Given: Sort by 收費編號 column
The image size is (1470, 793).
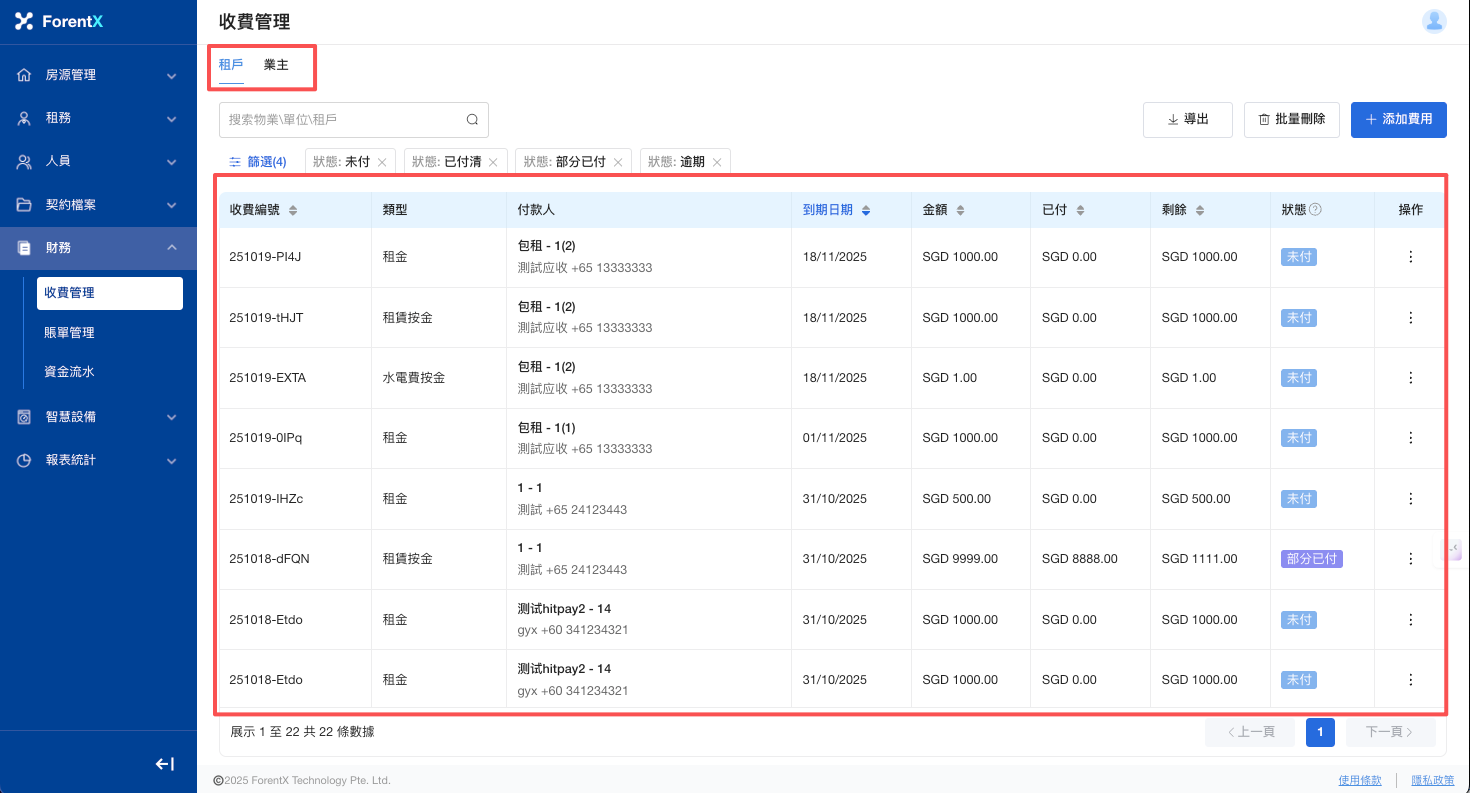Looking at the screenshot, I should pos(293,210).
